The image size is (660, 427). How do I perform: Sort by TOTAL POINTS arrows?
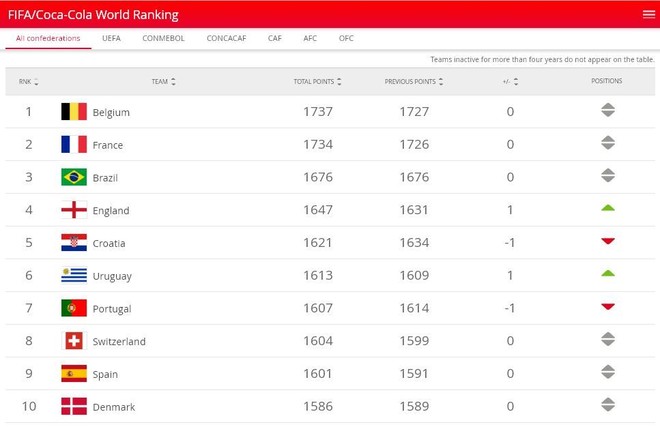339,81
